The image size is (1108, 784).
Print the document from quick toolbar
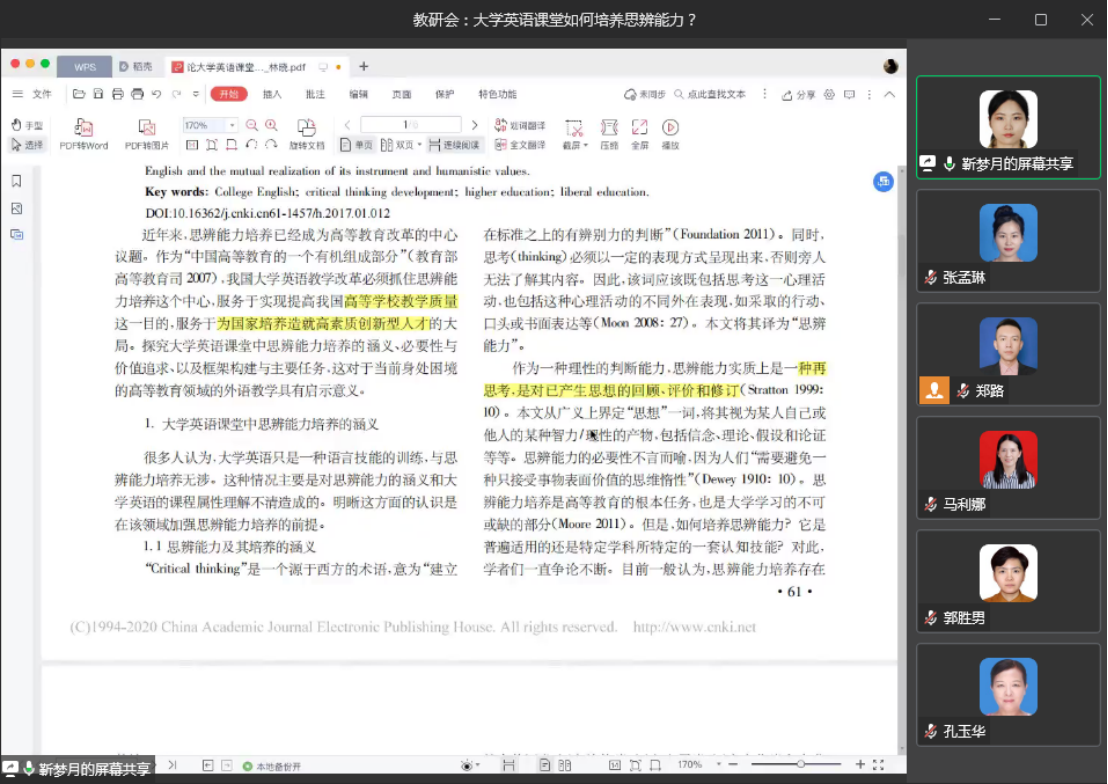[x=117, y=94]
